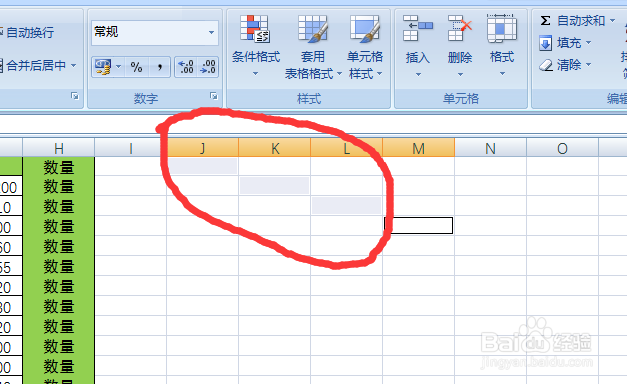Select column N header

click(x=491, y=148)
